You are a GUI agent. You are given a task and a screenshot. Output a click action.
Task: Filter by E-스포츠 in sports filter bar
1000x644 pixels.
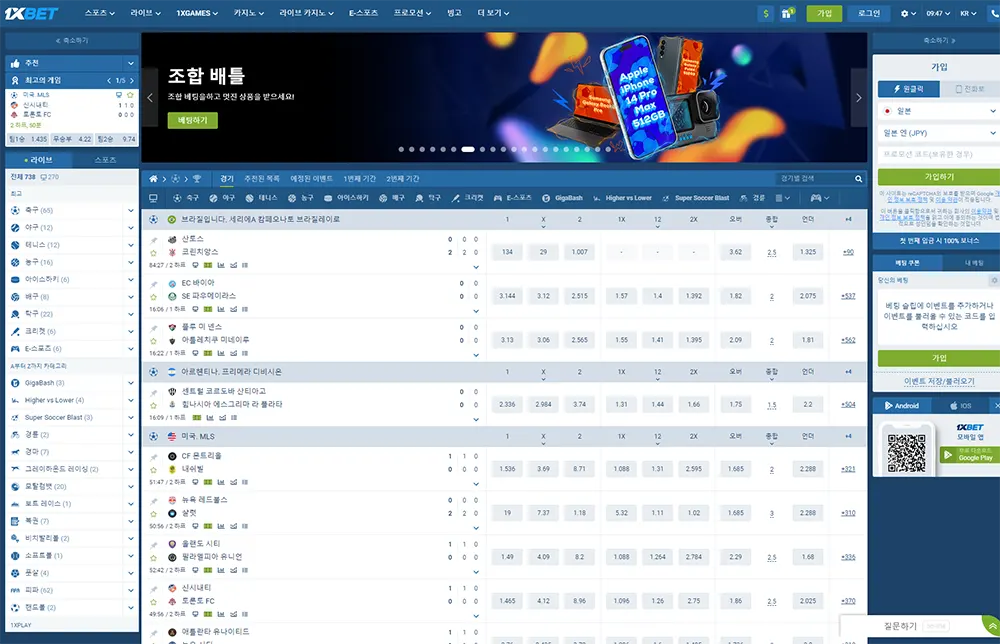(x=512, y=198)
